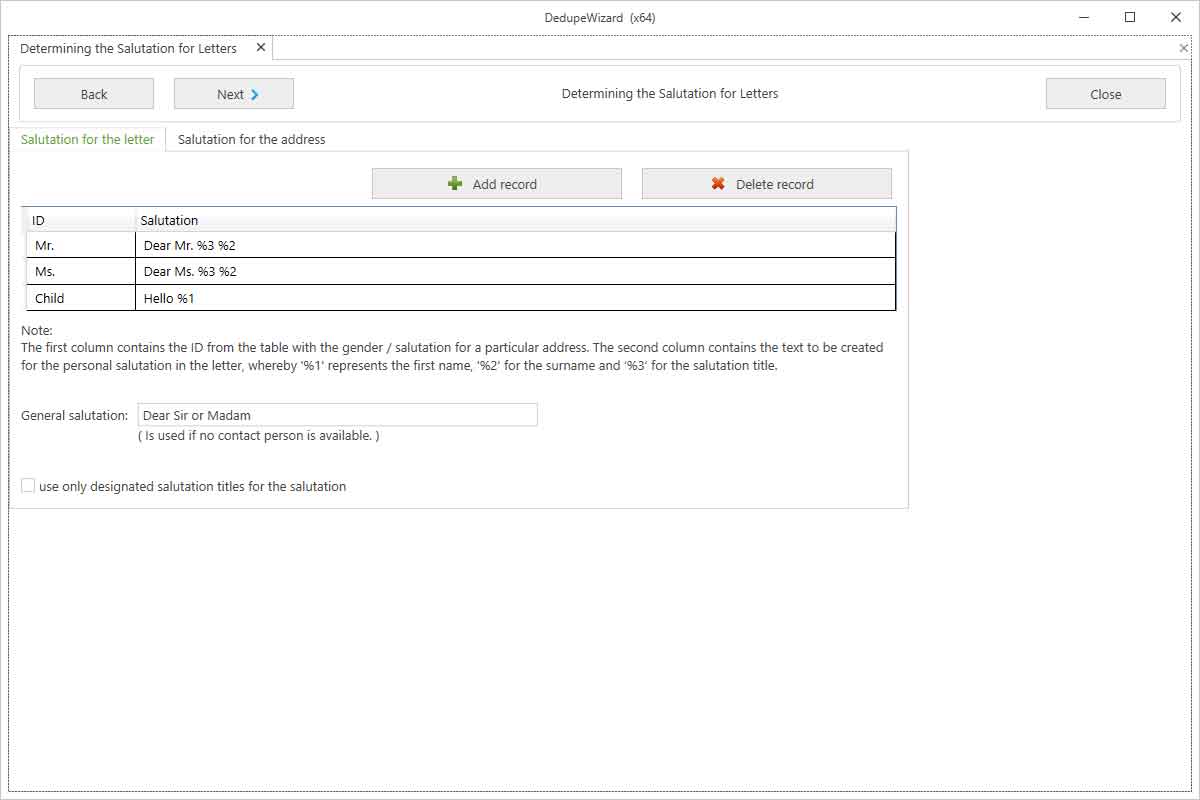Screen dimensions: 1200x800
Task: Edit the 'Hello %1' salutation cell
Action: [x=515, y=298]
